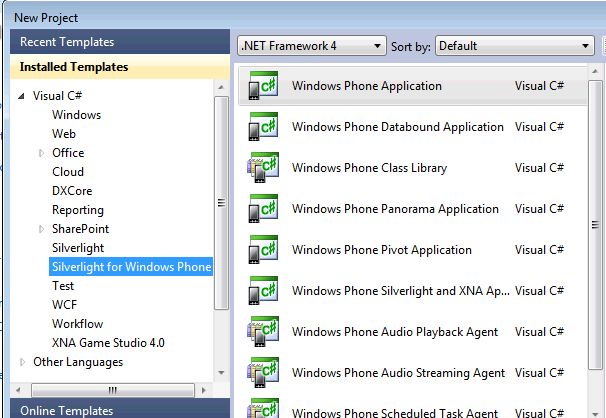Viewport: 606px width, 418px height.
Task: Expand the SharePoint tree node
Action: 41,229
